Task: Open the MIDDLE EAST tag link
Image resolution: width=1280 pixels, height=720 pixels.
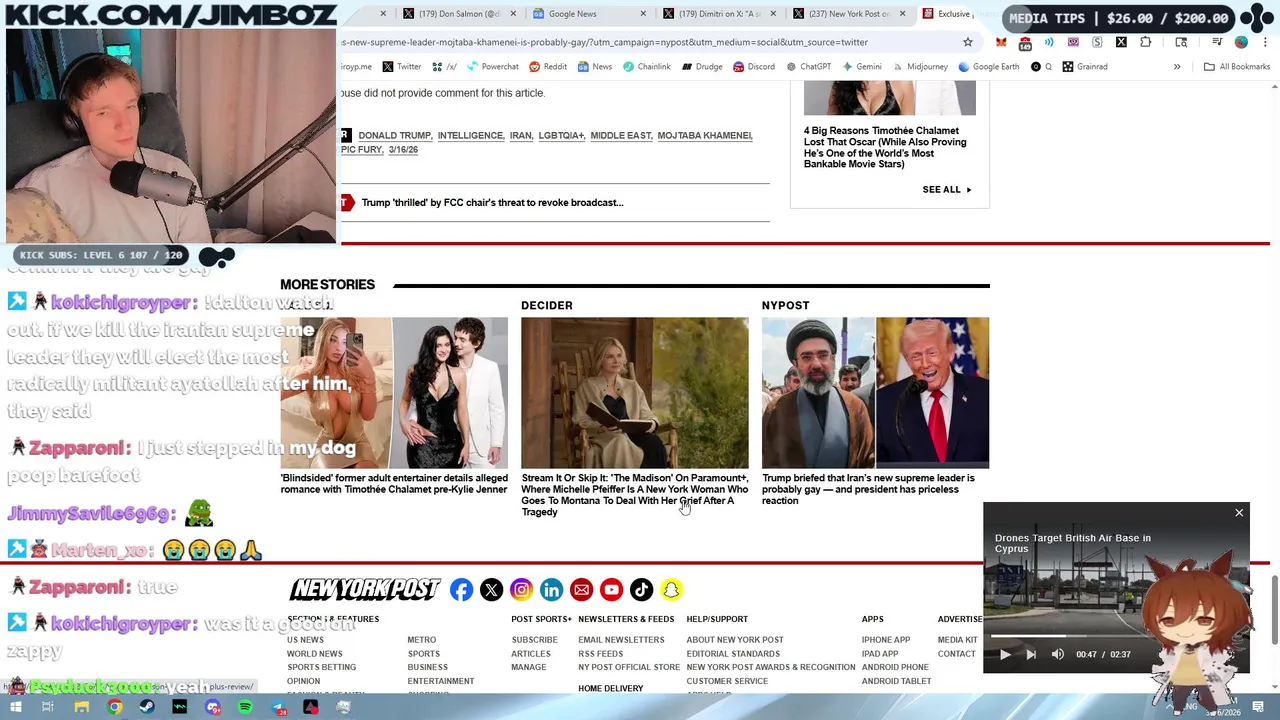Action: pos(621,135)
